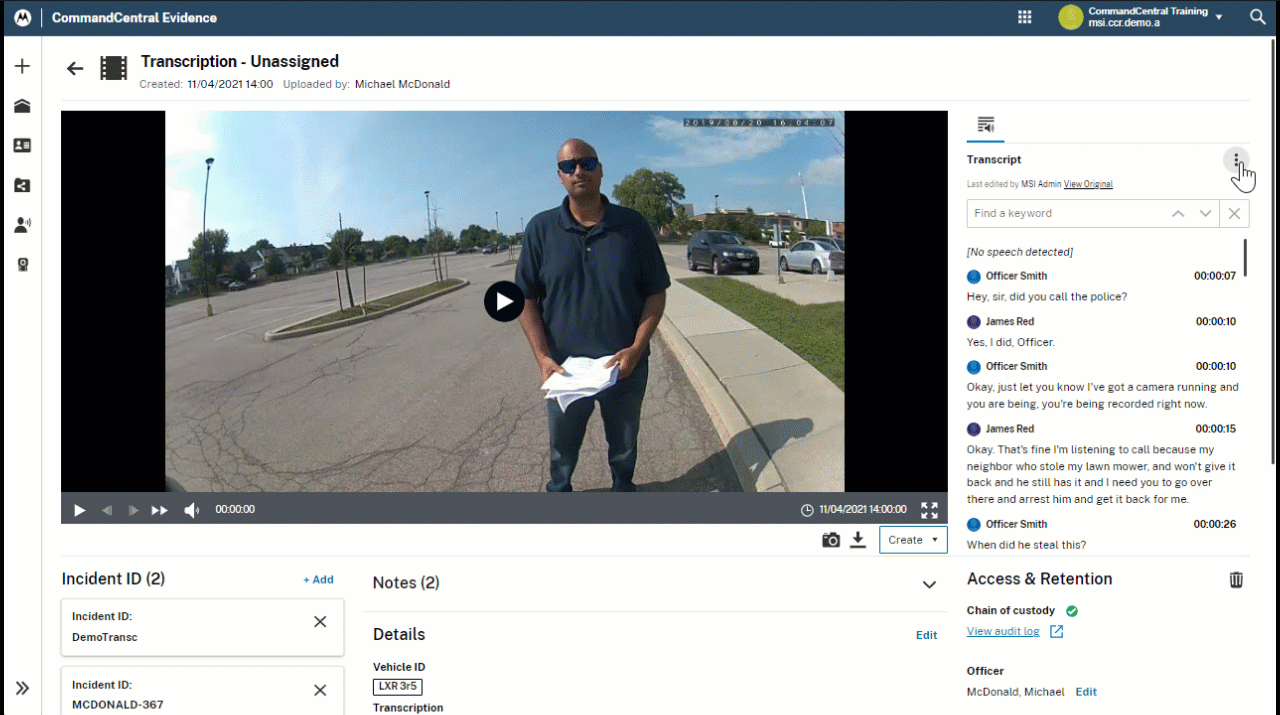Image resolution: width=1280 pixels, height=715 pixels.
Task: Open the apps grid launcher icon
Action: (x=1024, y=17)
